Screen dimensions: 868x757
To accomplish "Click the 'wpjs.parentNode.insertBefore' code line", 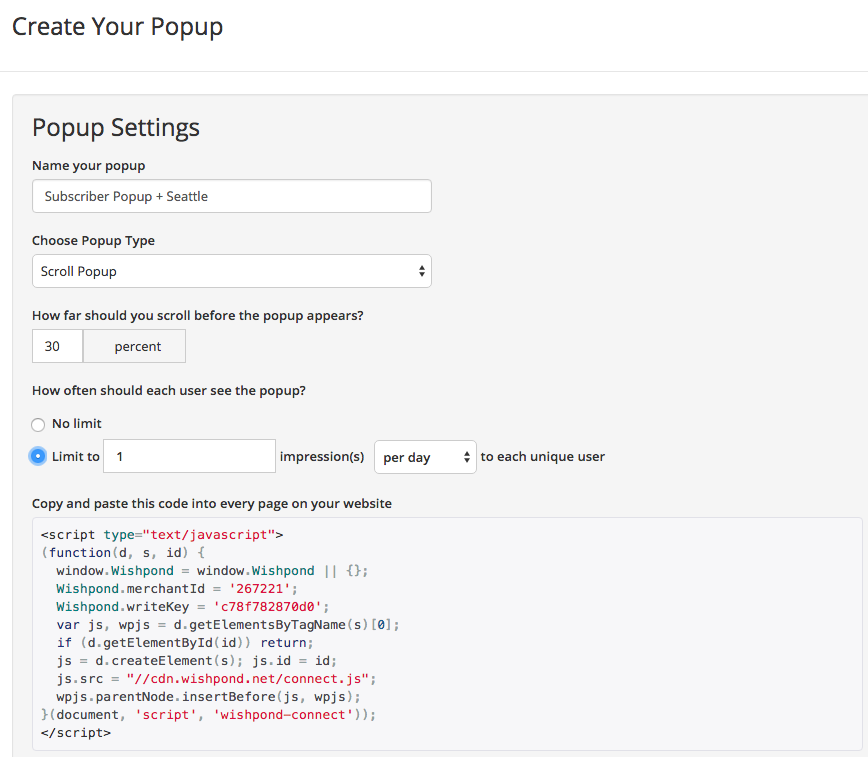I will 208,697.
